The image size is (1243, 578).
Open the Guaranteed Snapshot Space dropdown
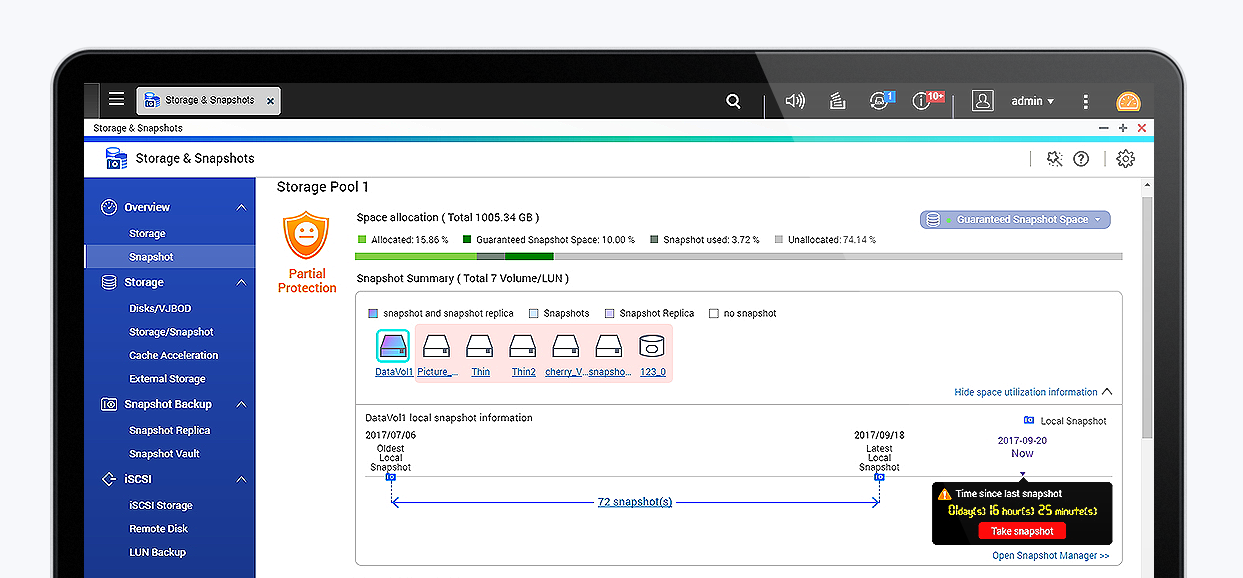[1015, 219]
